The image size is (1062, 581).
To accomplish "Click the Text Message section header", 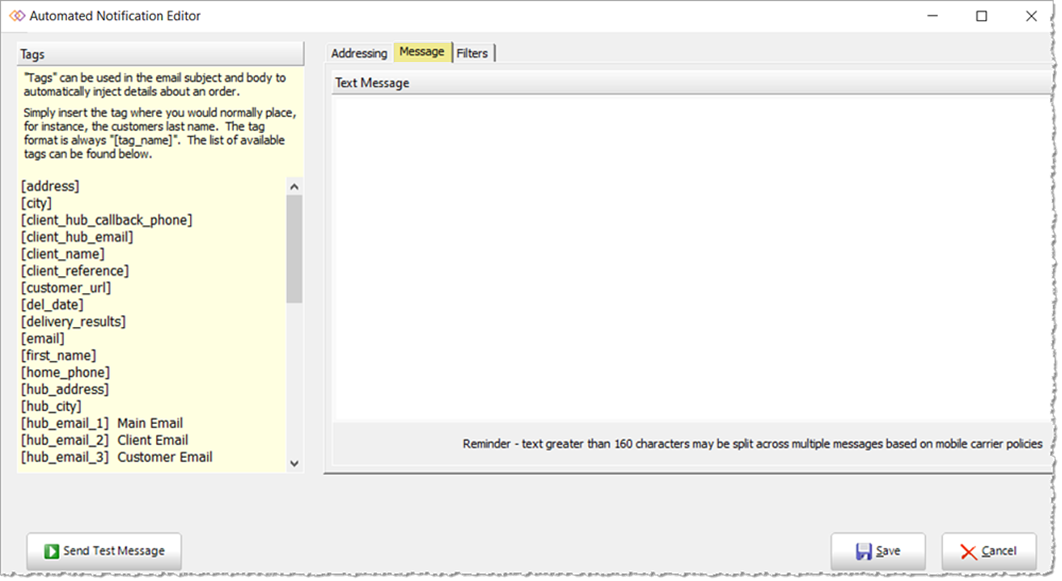I will point(691,83).
